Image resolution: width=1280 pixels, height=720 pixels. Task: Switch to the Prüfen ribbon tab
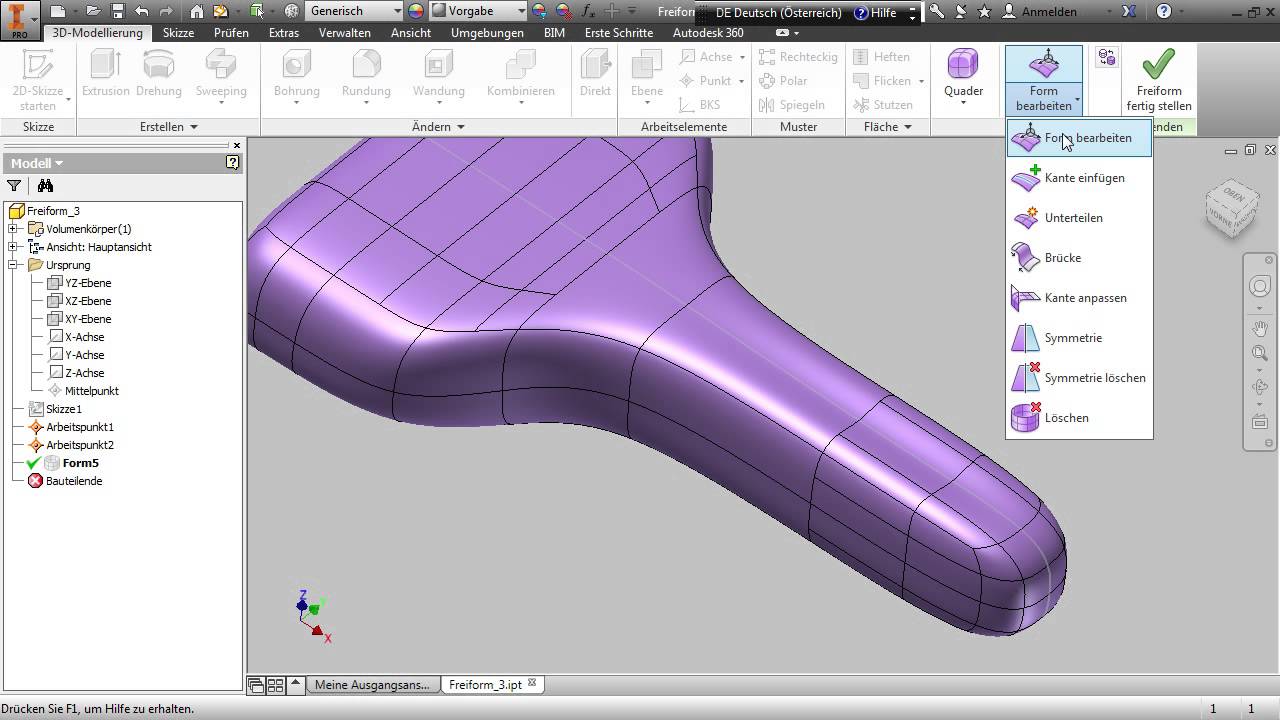[231, 33]
